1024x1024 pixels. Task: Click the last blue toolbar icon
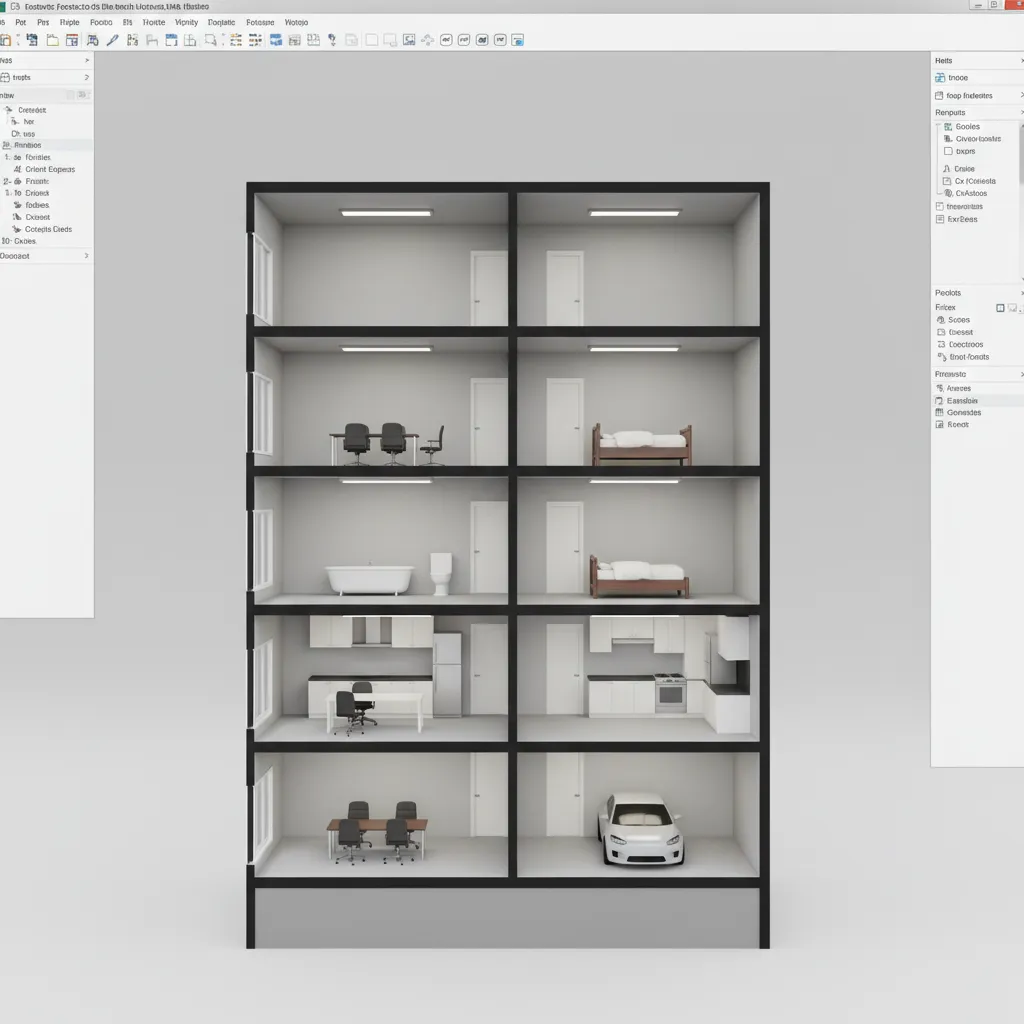point(517,40)
